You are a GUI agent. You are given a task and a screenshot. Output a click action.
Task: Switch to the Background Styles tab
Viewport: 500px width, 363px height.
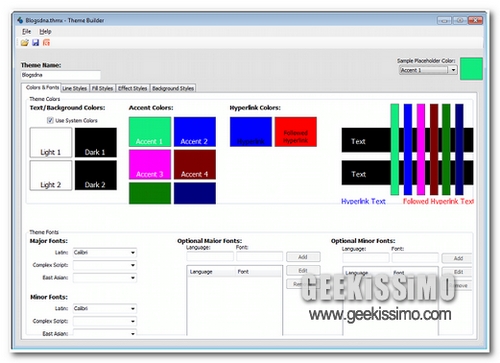click(173, 88)
